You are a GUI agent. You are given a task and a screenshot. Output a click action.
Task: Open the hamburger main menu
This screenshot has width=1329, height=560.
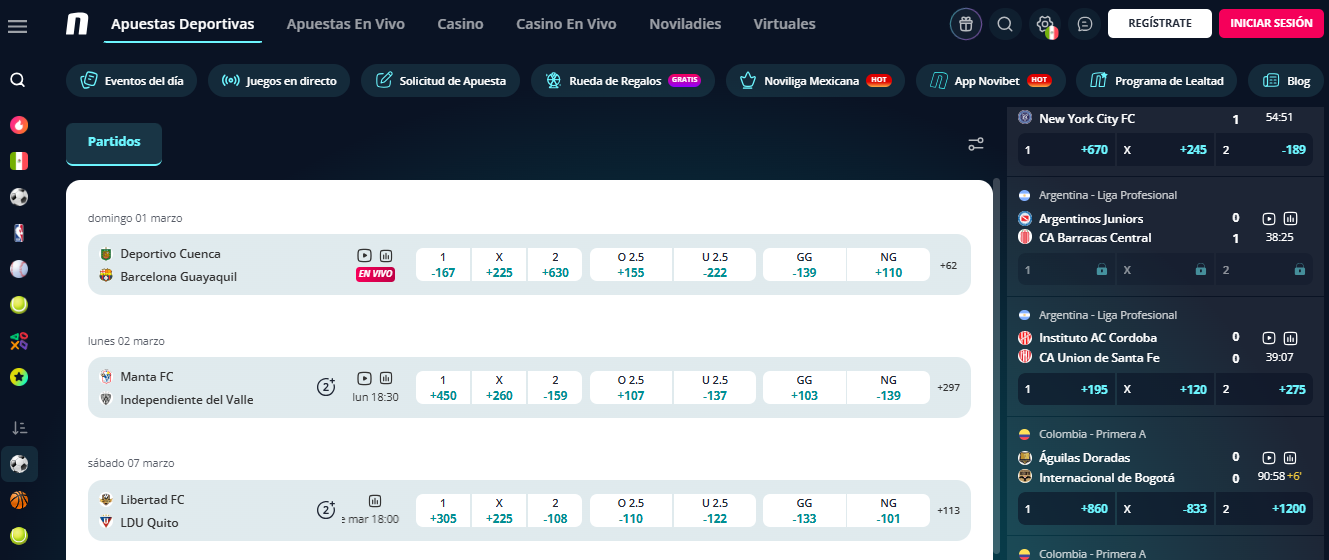(x=17, y=25)
